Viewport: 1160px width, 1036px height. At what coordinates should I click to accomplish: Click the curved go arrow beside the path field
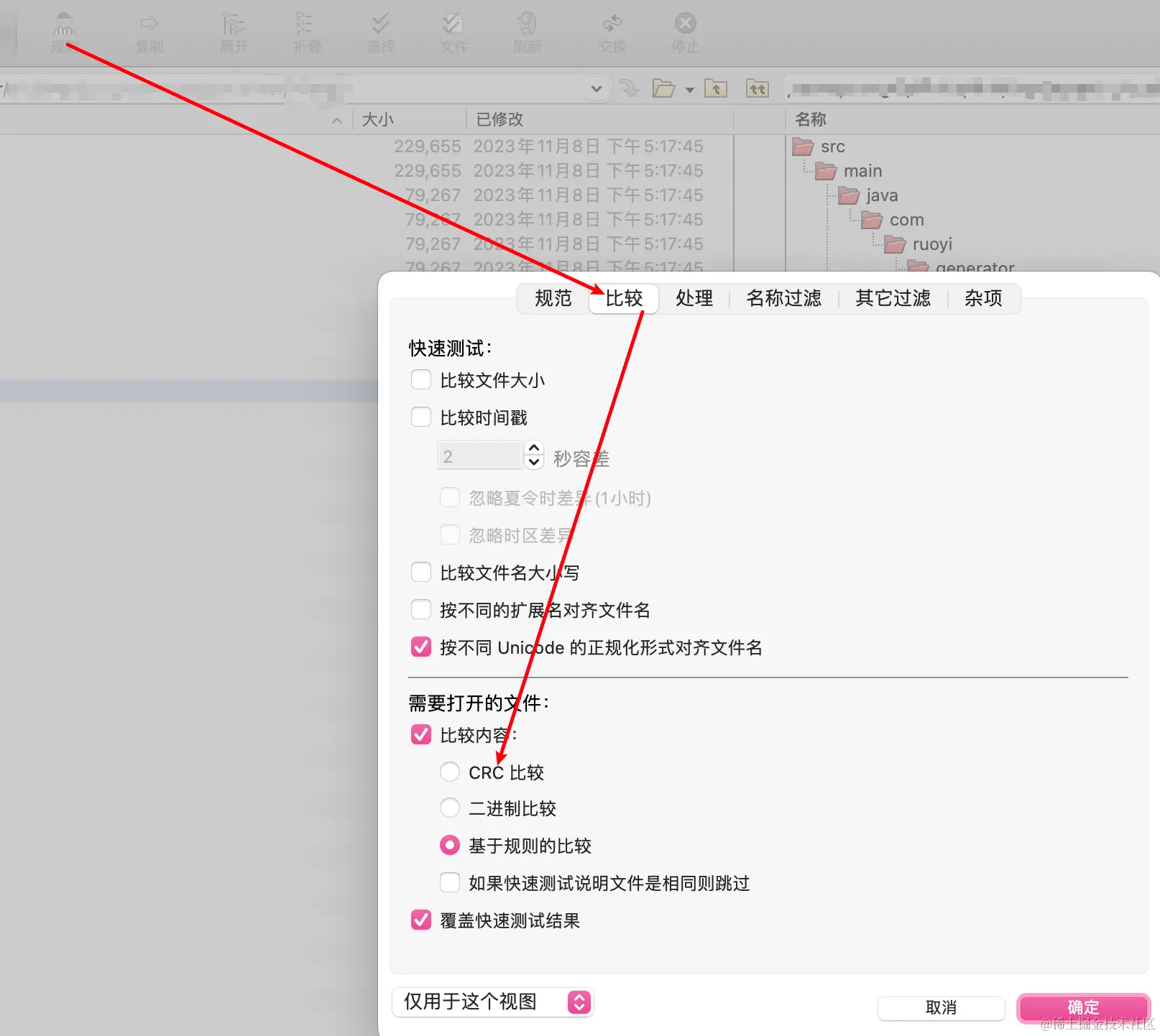(x=630, y=88)
